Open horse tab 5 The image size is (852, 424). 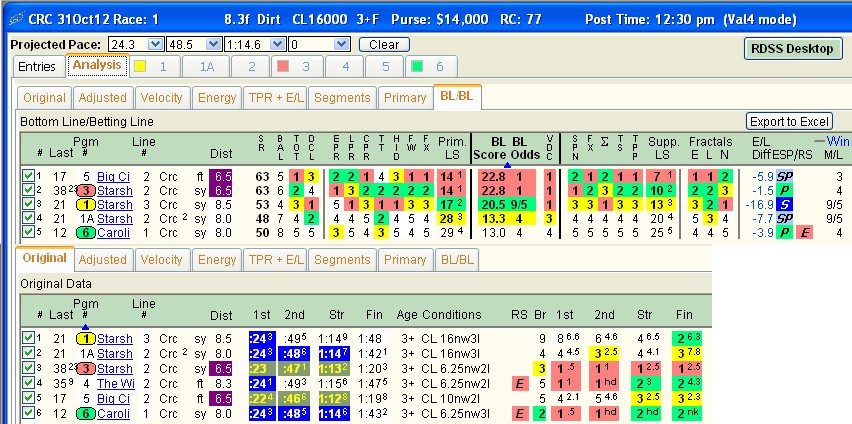(385, 67)
